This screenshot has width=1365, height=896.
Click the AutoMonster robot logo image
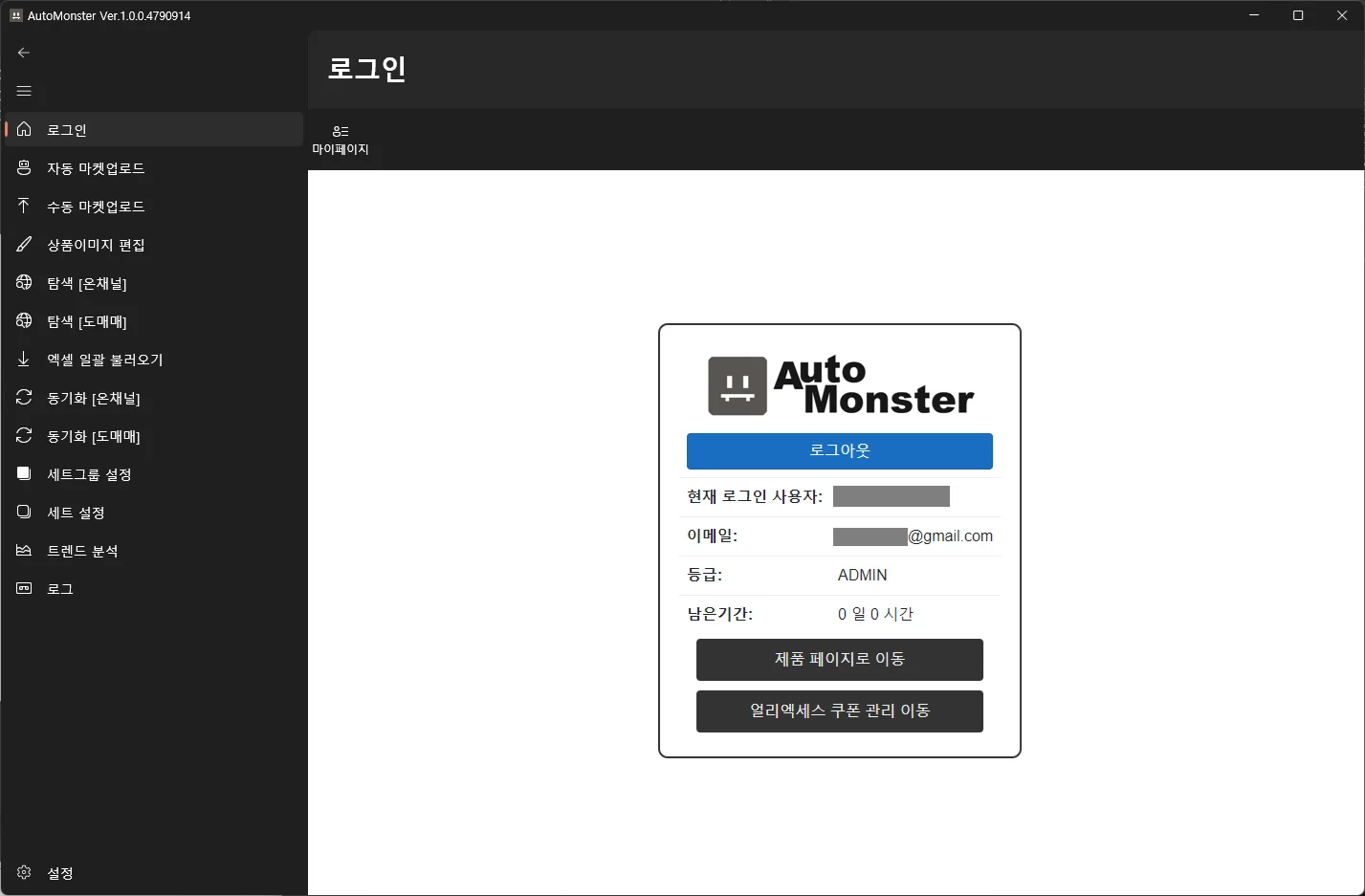click(738, 386)
